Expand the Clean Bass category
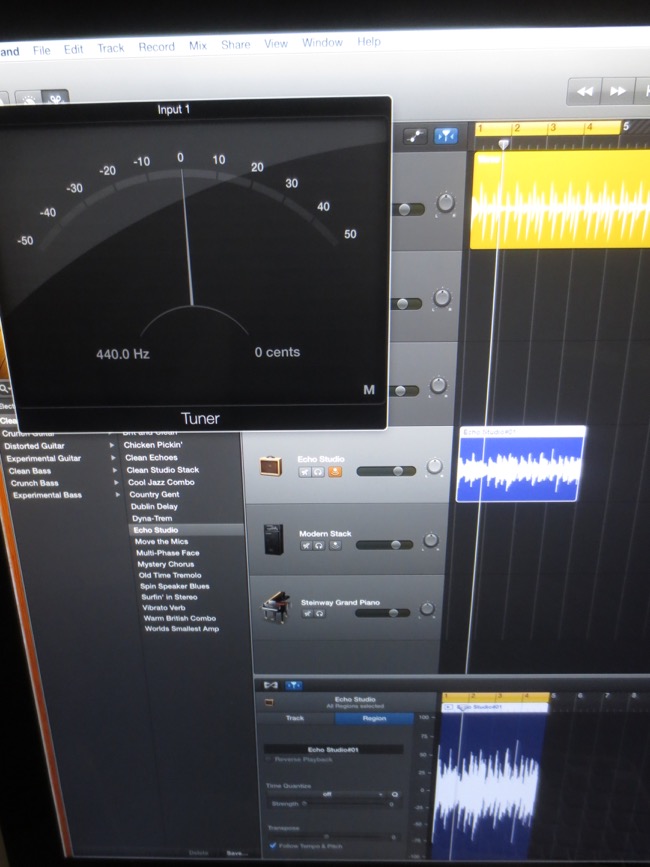This screenshot has width=650, height=867. click(115, 471)
